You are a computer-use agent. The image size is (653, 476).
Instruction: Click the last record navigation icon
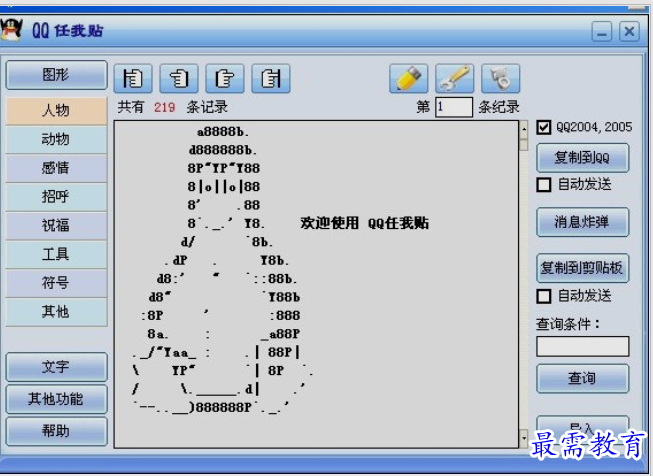pos(271,78)
